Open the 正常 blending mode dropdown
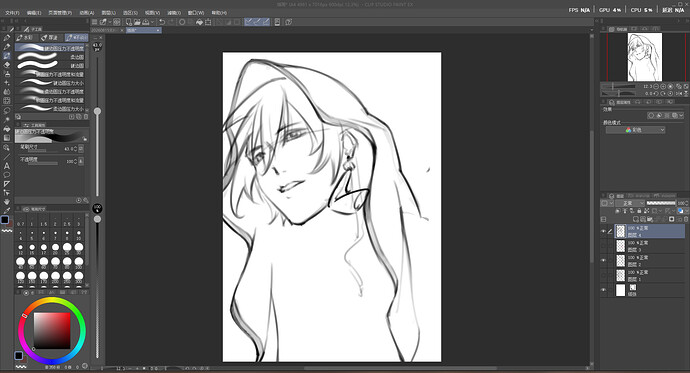Viewport: 690px width, 373px height. point(630,203)
